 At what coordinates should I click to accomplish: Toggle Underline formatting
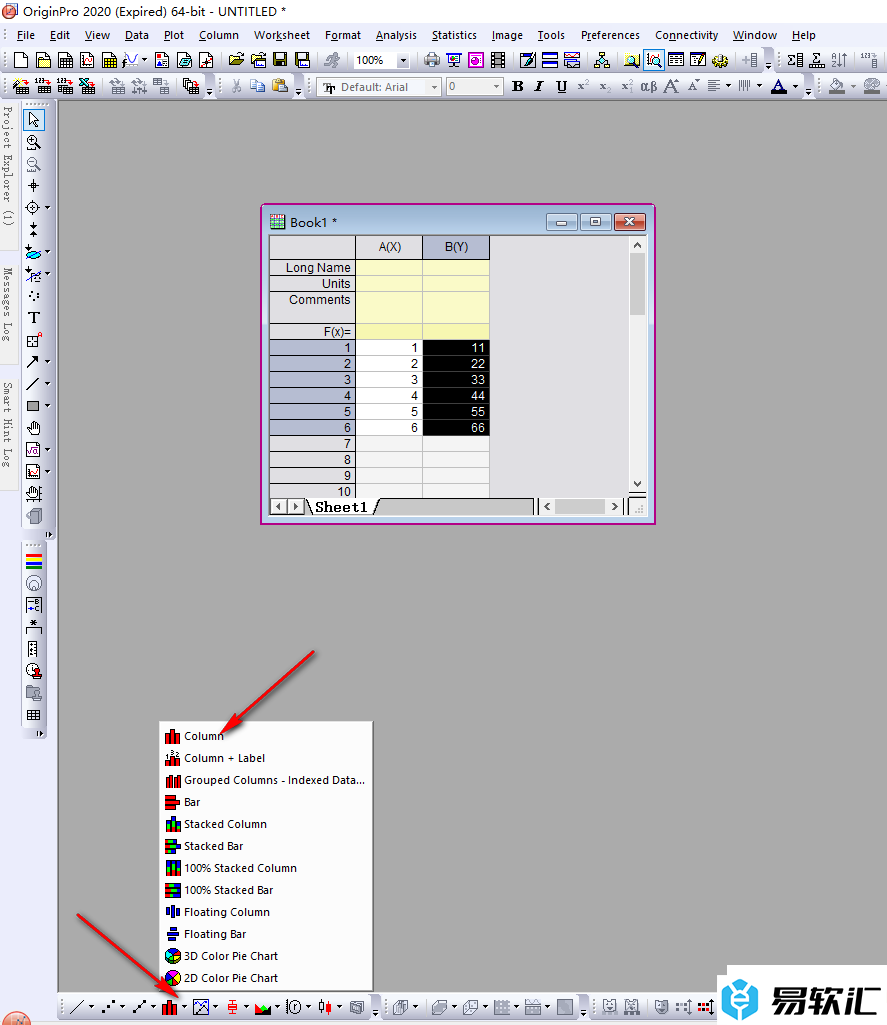(x=561, y=86)
